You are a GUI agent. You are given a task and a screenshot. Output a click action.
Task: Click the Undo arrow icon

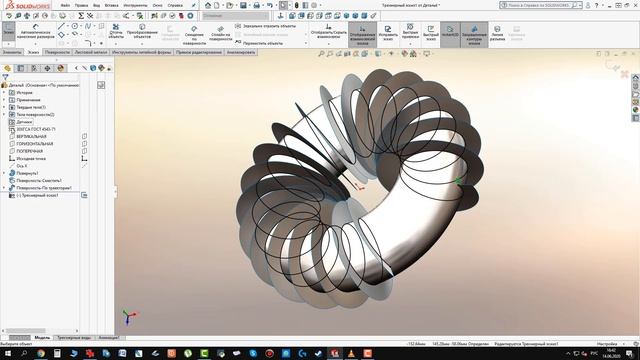[x=270, y=5]
